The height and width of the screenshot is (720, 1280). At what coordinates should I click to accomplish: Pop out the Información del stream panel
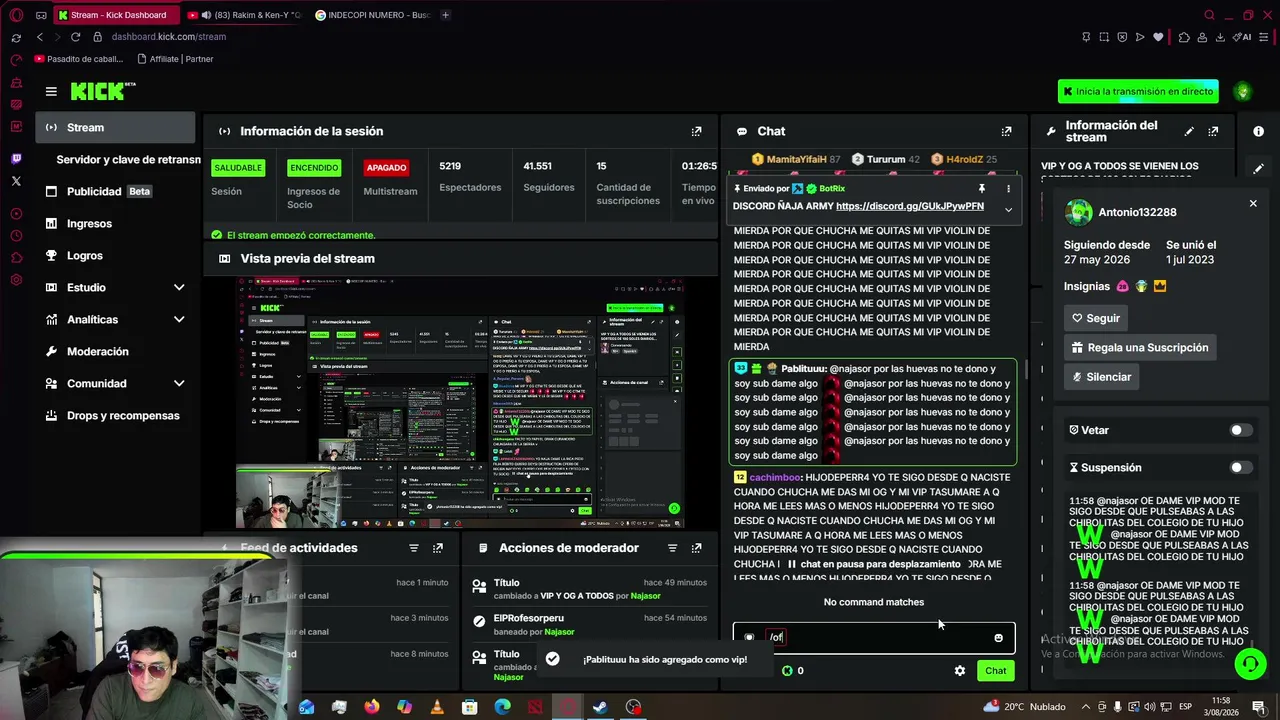(1213, 131)
